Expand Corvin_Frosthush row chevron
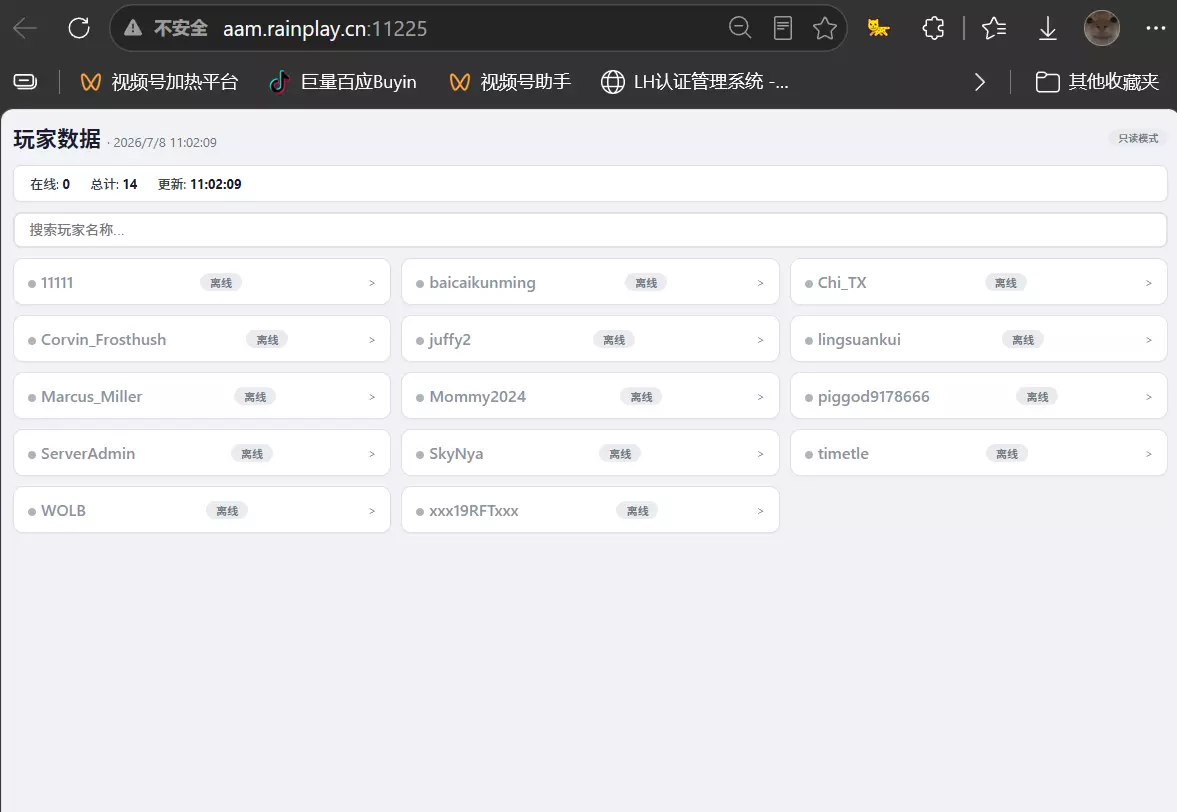The height and width of the screenshot is (812, 1177). [372, 340]
